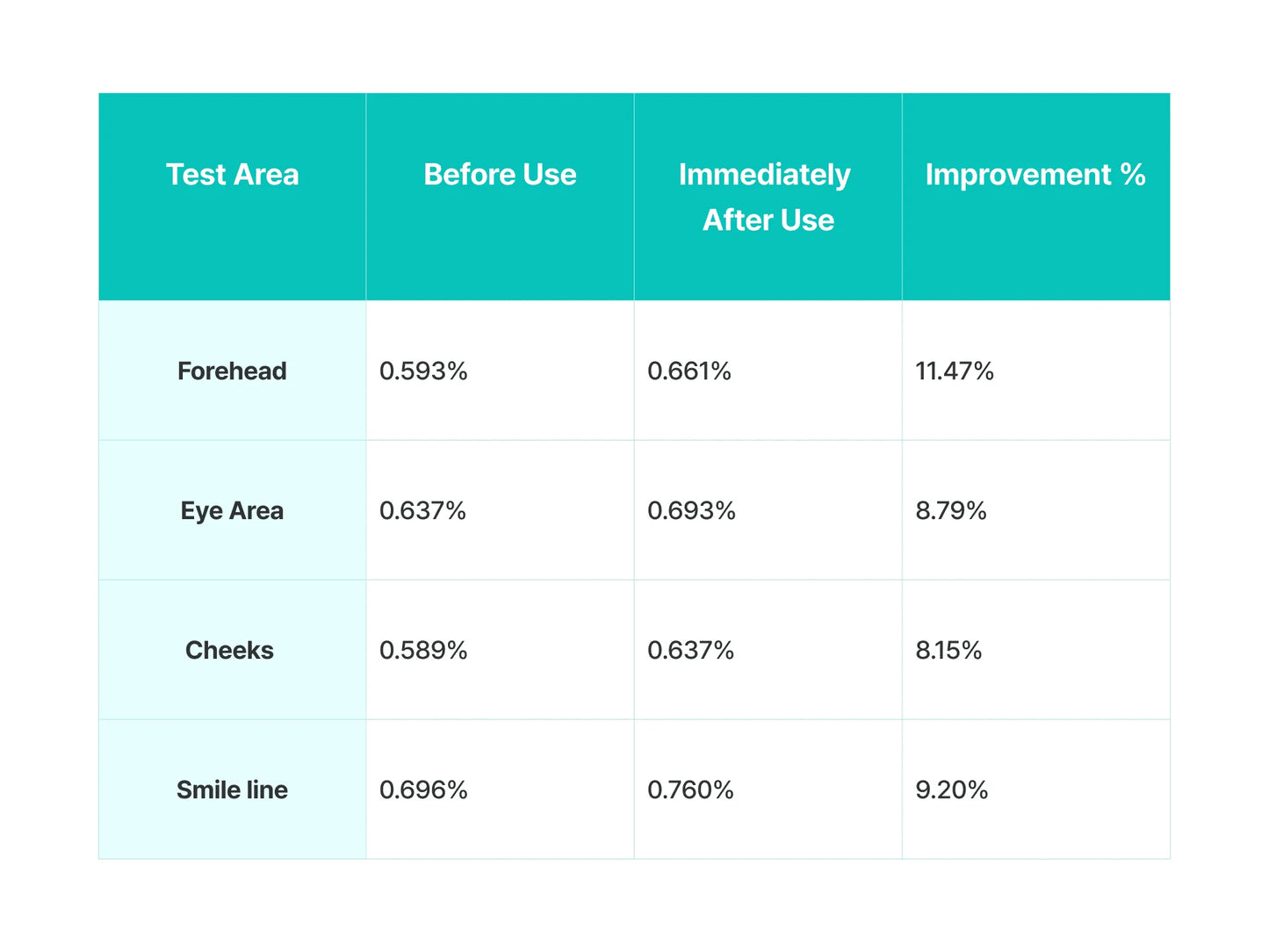Select Eye Area improvement 8.79%
This screenshot has width=1269, height=952.
(x=951, y=511)
